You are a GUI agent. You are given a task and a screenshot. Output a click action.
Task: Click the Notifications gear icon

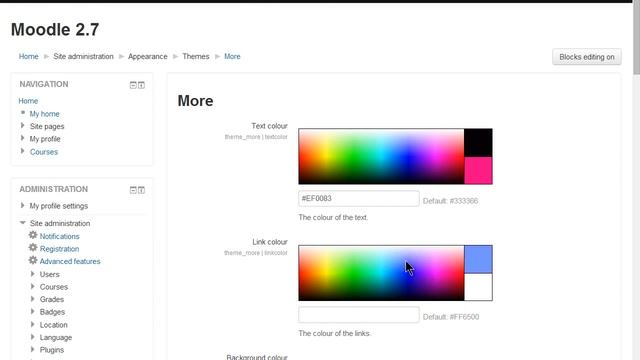tap(33, 235)
